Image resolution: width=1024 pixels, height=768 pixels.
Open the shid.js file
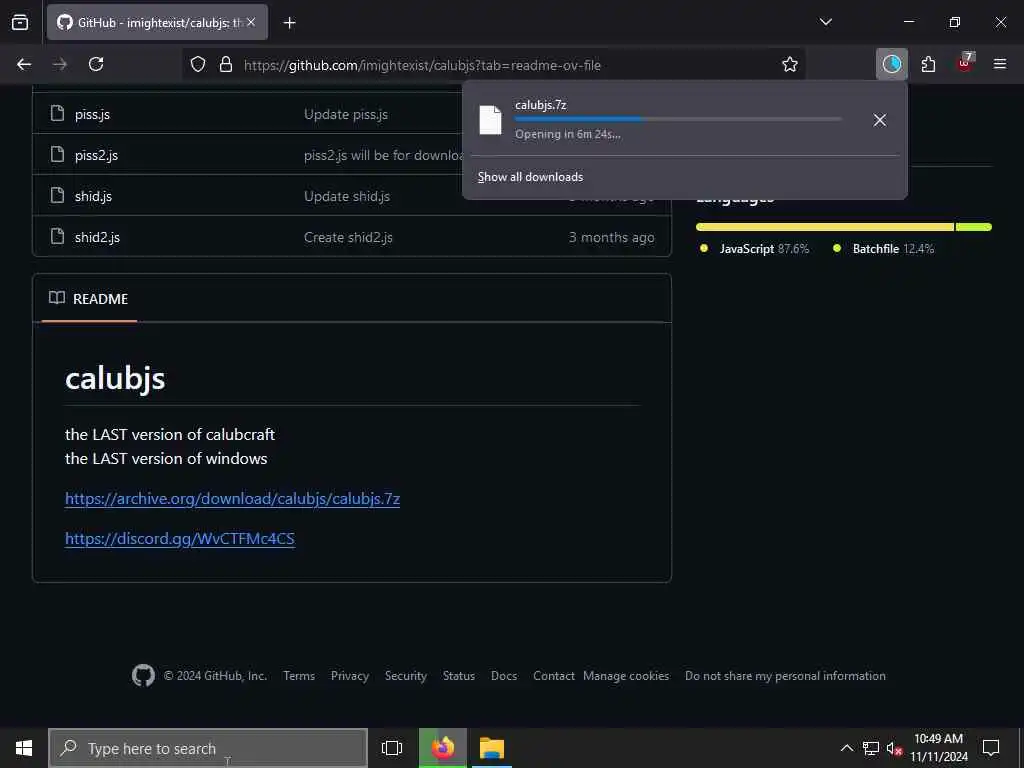point(93,196)
